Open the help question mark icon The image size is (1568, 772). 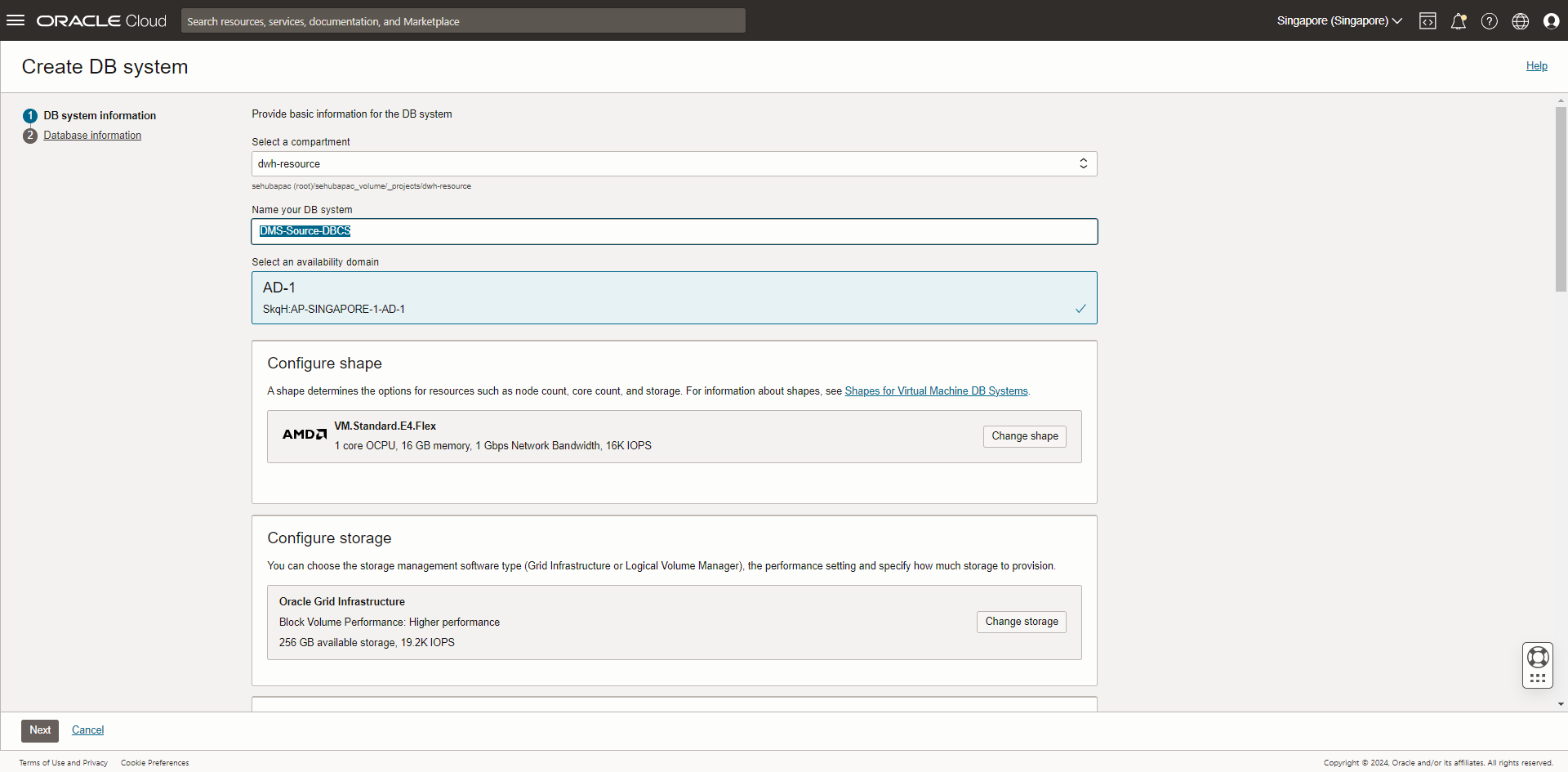pos(1490,21)
